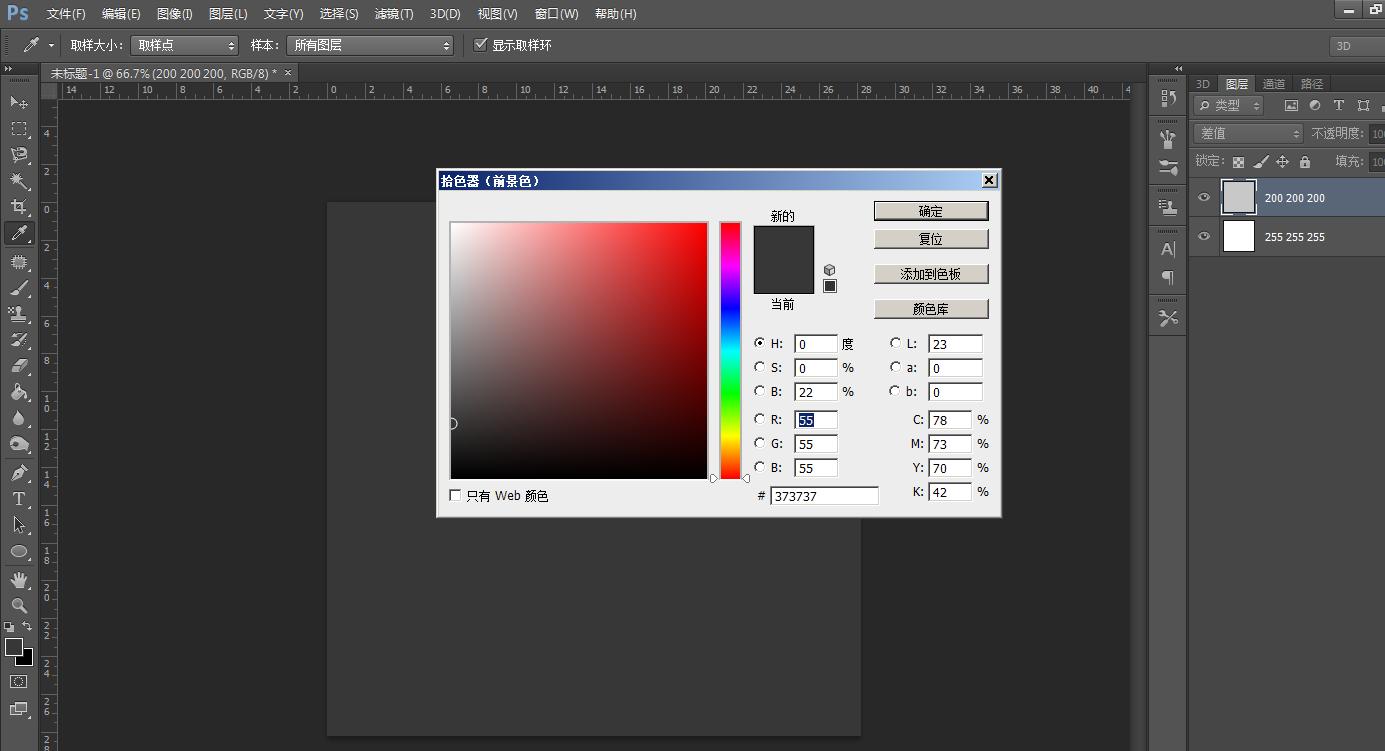Image resolution: width=1385 pixels, height=751 pixels.
Task: Expand the 样本 所有图层 dropdown
Action: click(370, 45)
